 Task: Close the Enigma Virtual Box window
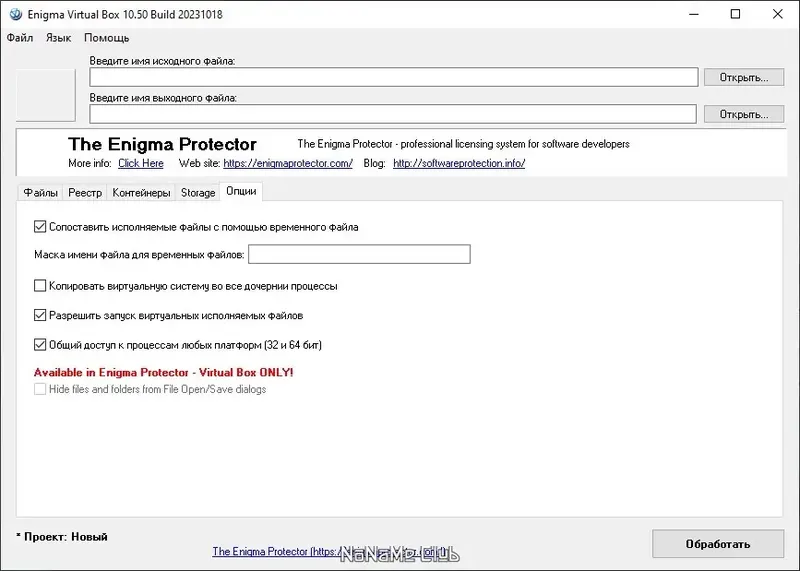(x=778, y=14)
